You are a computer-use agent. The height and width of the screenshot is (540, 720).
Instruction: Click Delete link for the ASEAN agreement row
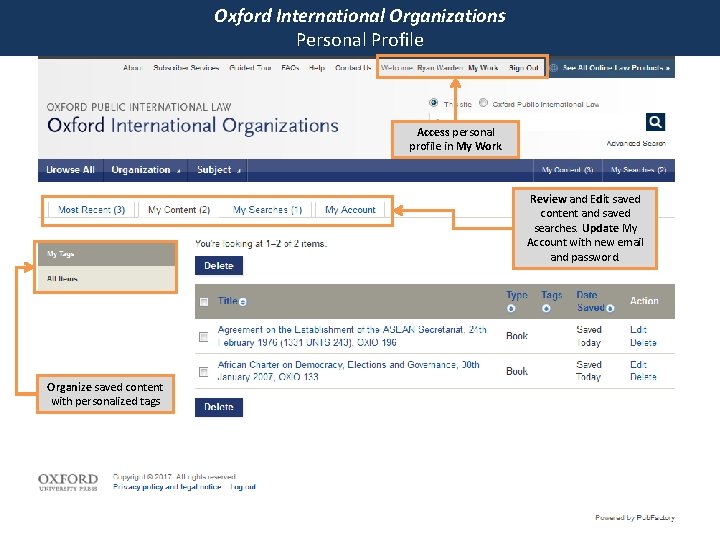point(643,343)
